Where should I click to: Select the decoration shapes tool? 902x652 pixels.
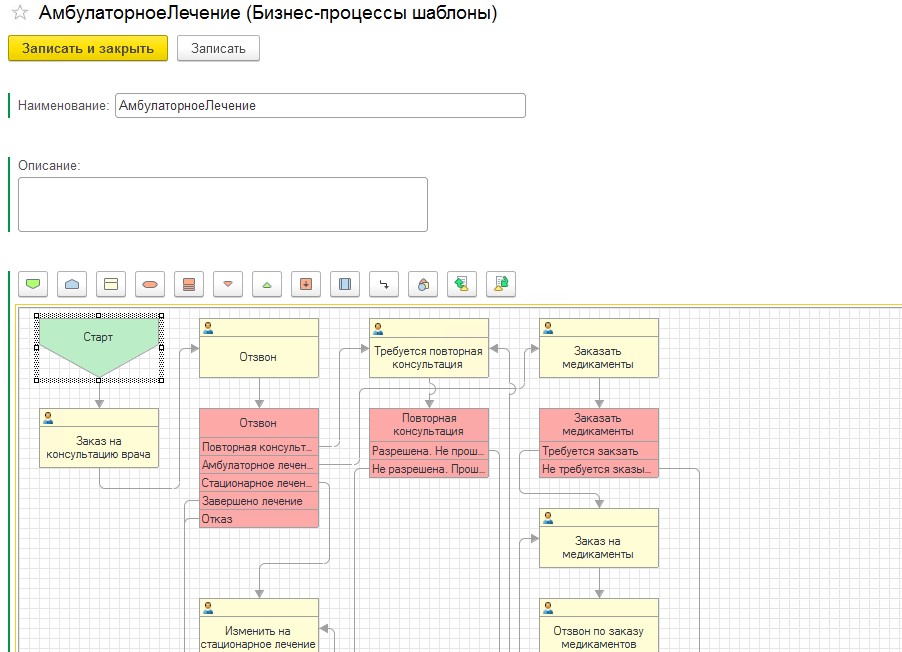[x=423, y=284]
